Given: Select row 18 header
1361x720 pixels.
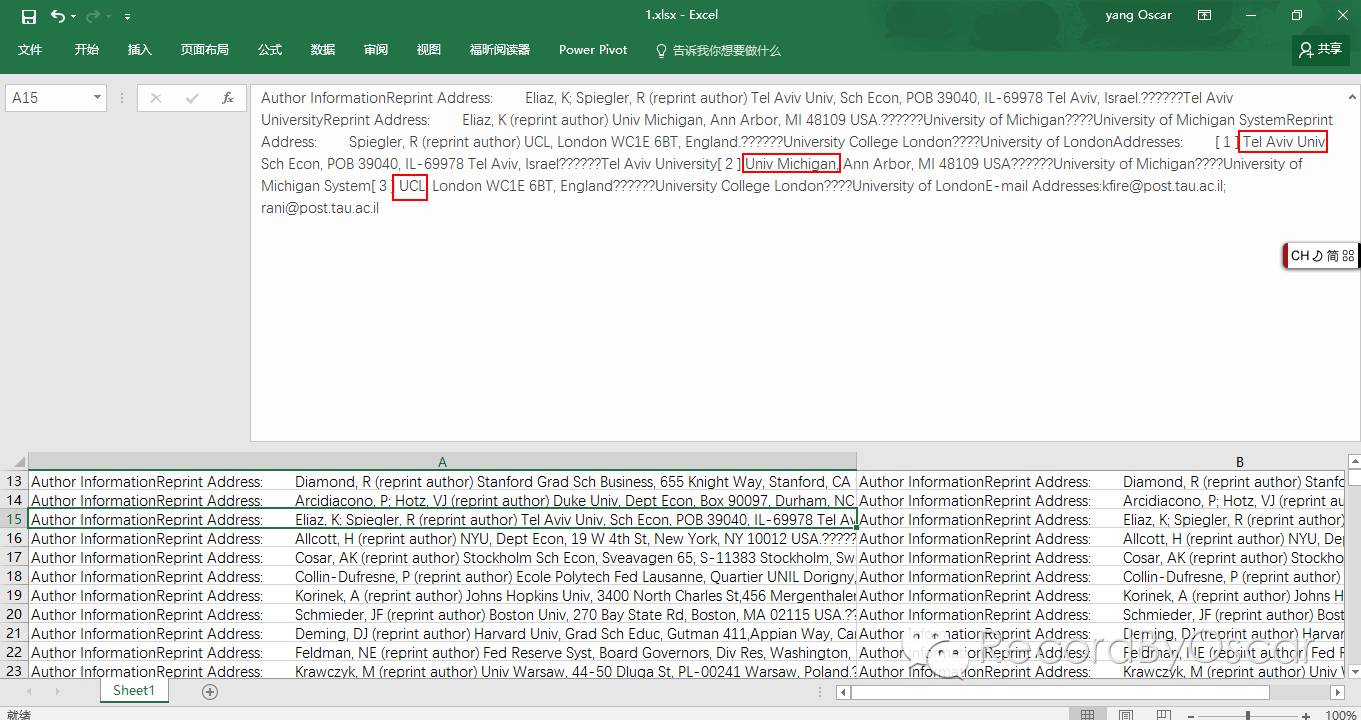Looking at the screenshot, I should coord(14,577).
